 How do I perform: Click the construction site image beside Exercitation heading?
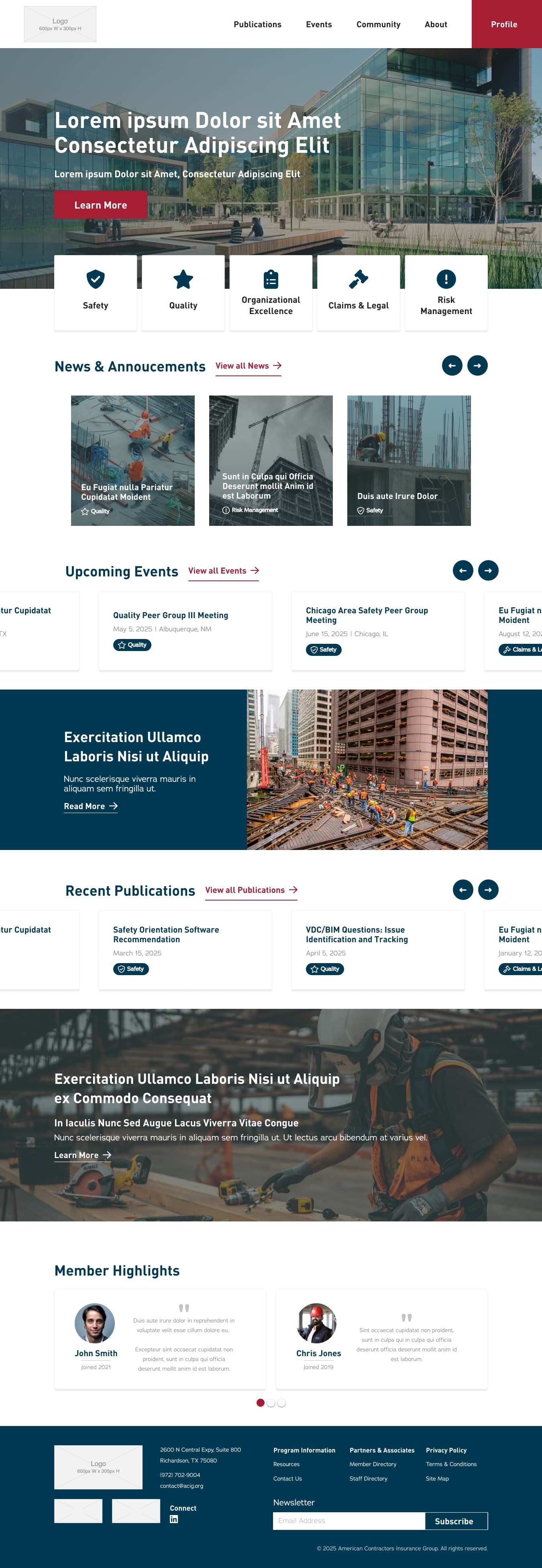pyautogui.click(x=367, y=769)
